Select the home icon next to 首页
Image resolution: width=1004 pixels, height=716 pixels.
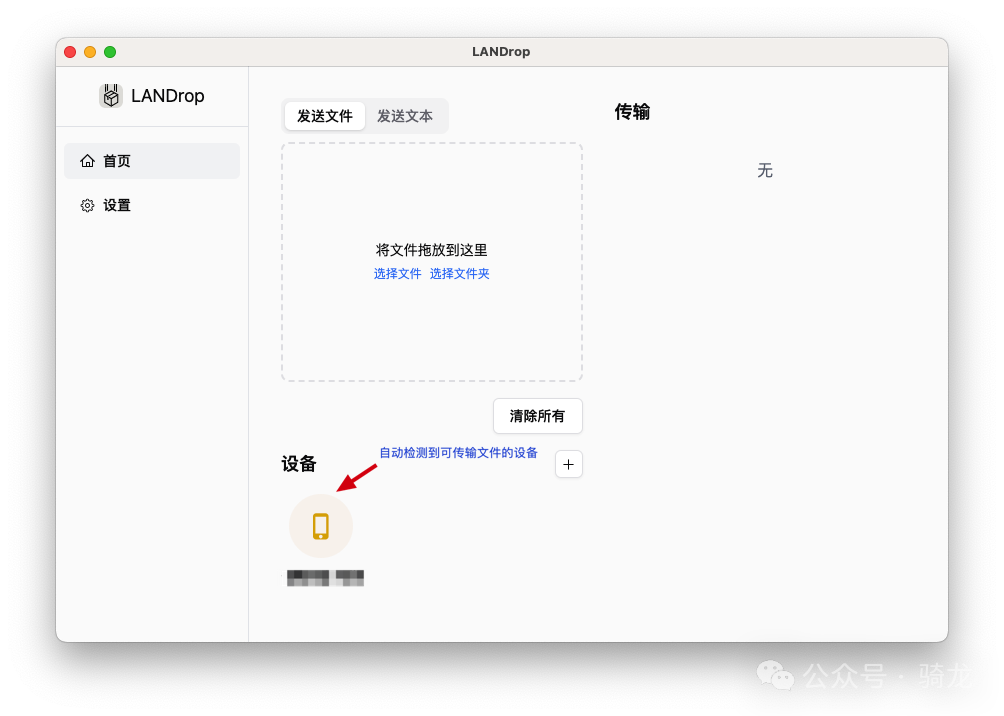tap(87, 160)
